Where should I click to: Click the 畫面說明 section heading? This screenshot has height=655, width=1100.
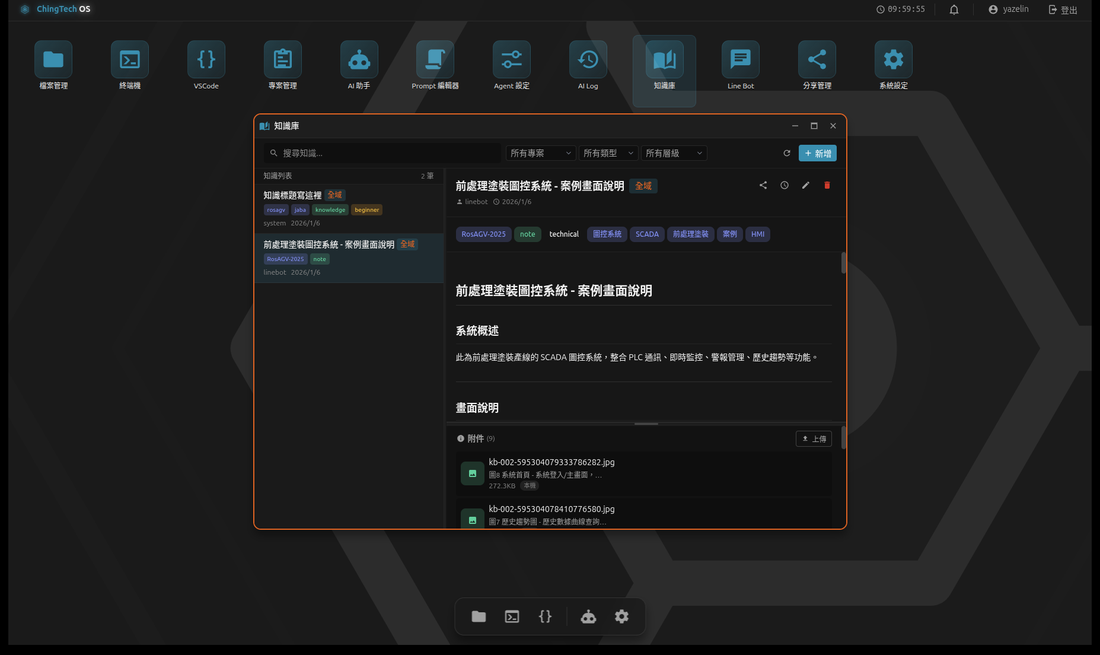pos(477,408)
